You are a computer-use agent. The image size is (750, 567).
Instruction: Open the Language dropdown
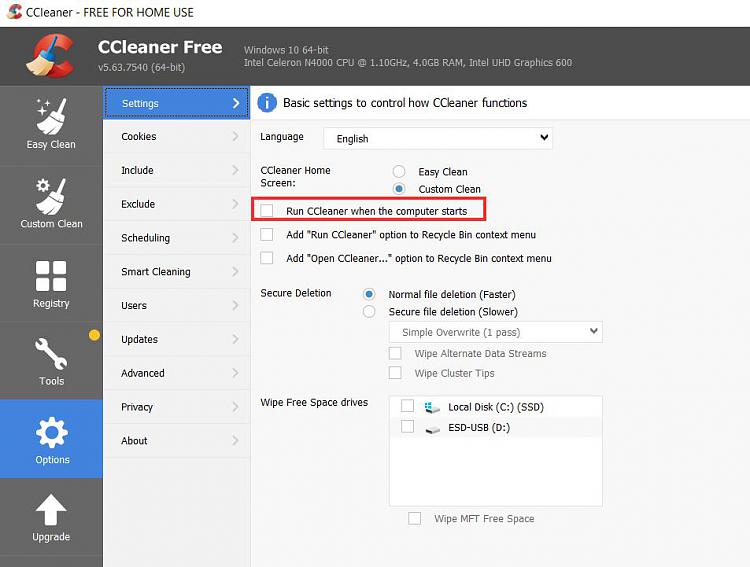tap(438, 138)
